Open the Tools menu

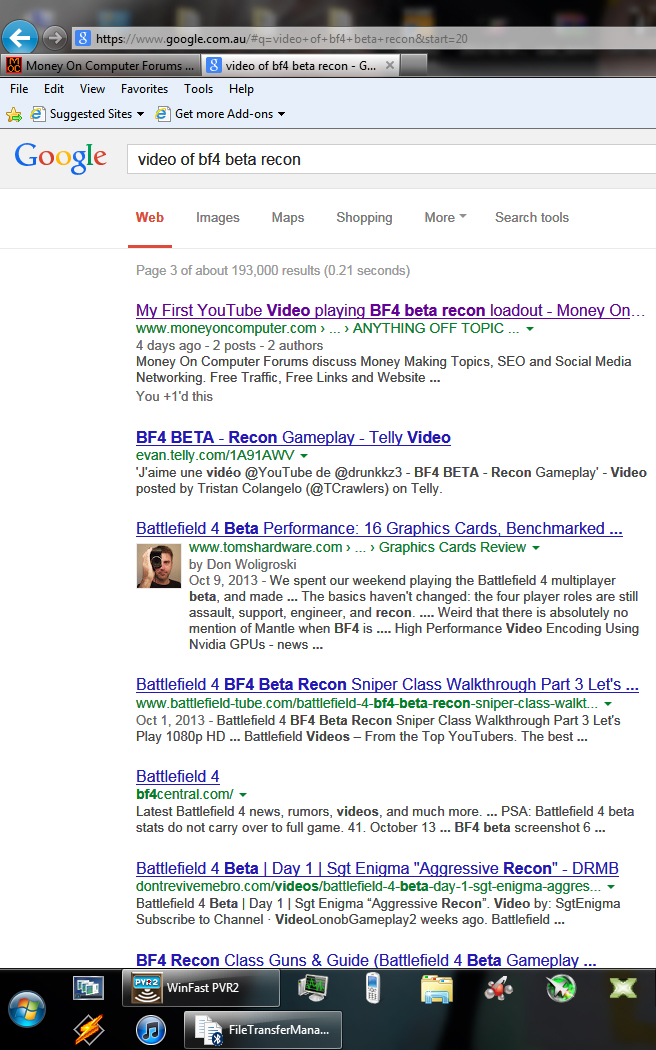tap(199, 89)
